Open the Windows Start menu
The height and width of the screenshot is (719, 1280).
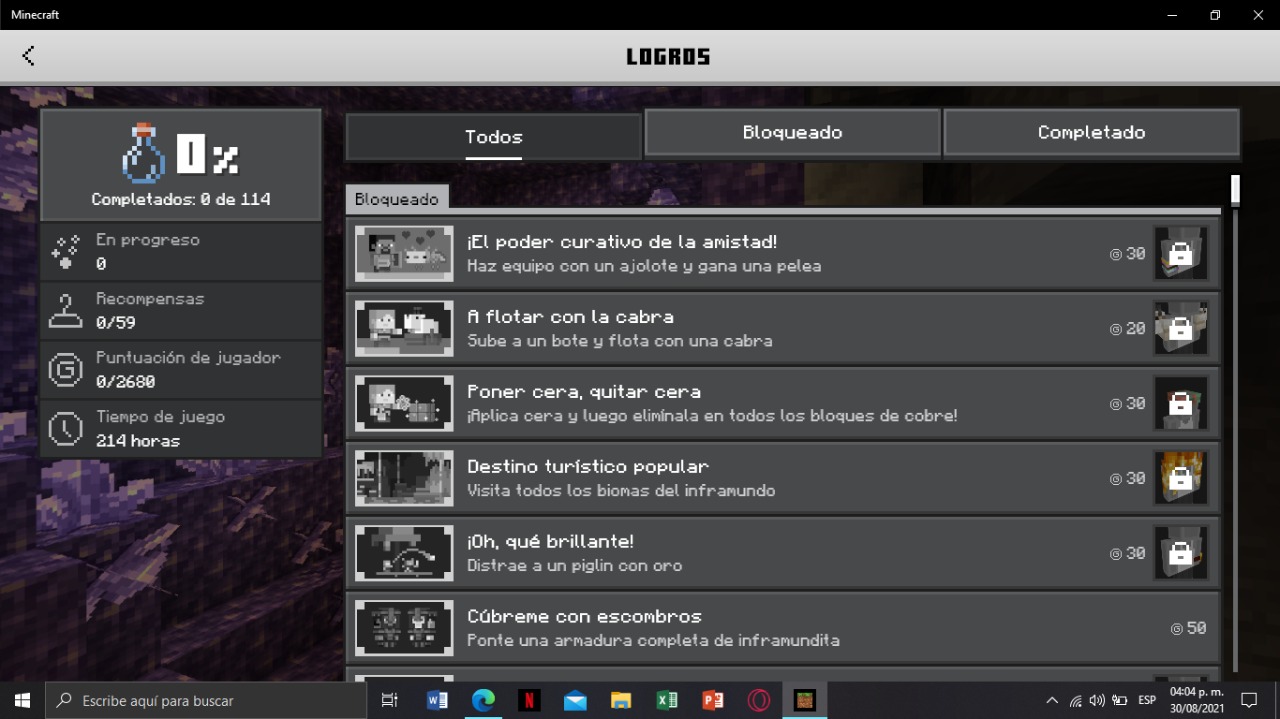22,700
